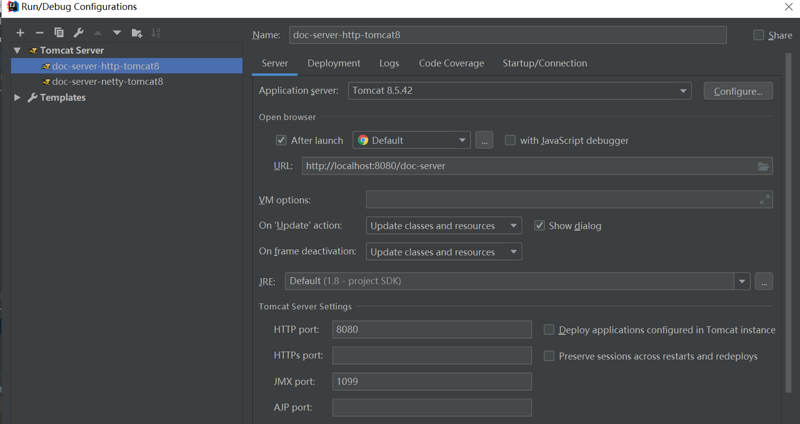Open edit templates wrench icon
Viewport: 800px width, 424px height.
[x=78, y=33]
